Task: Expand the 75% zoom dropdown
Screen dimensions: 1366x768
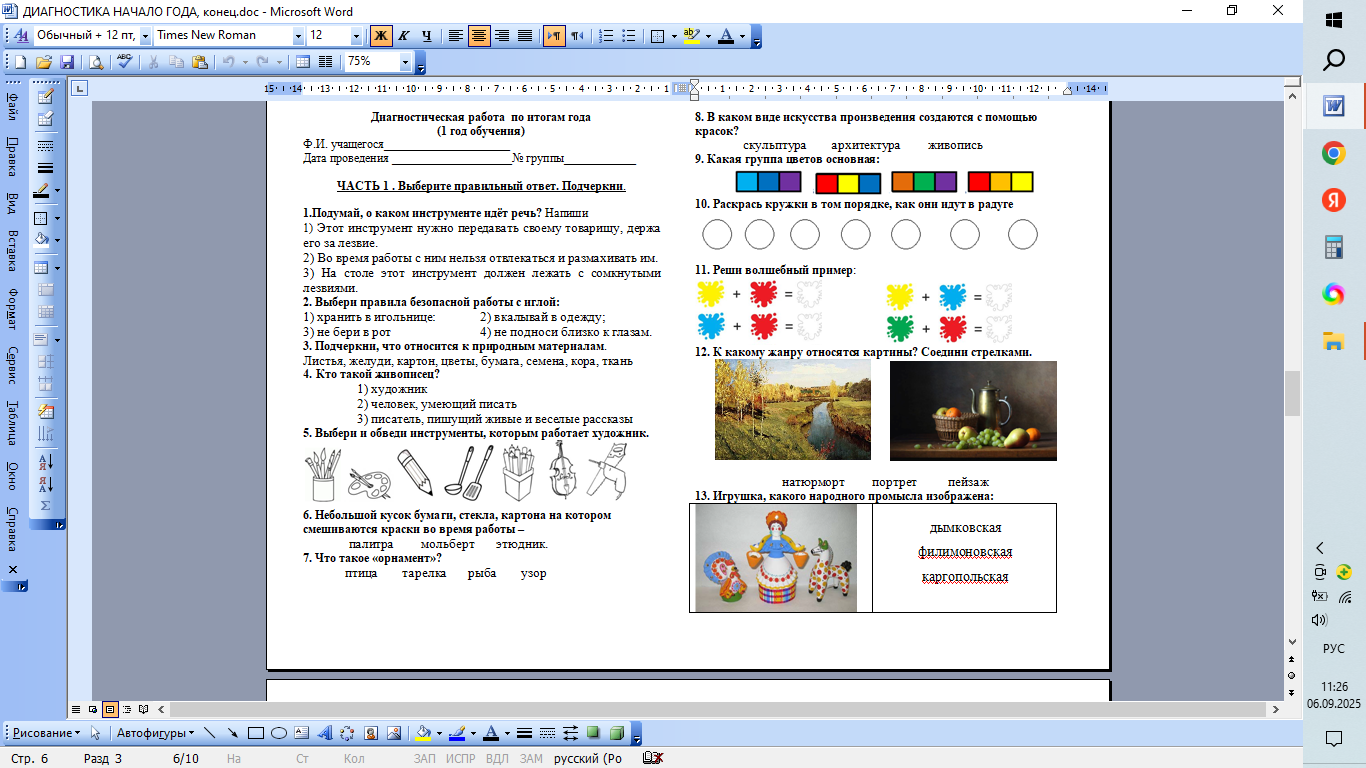Action: coord(405,62)
